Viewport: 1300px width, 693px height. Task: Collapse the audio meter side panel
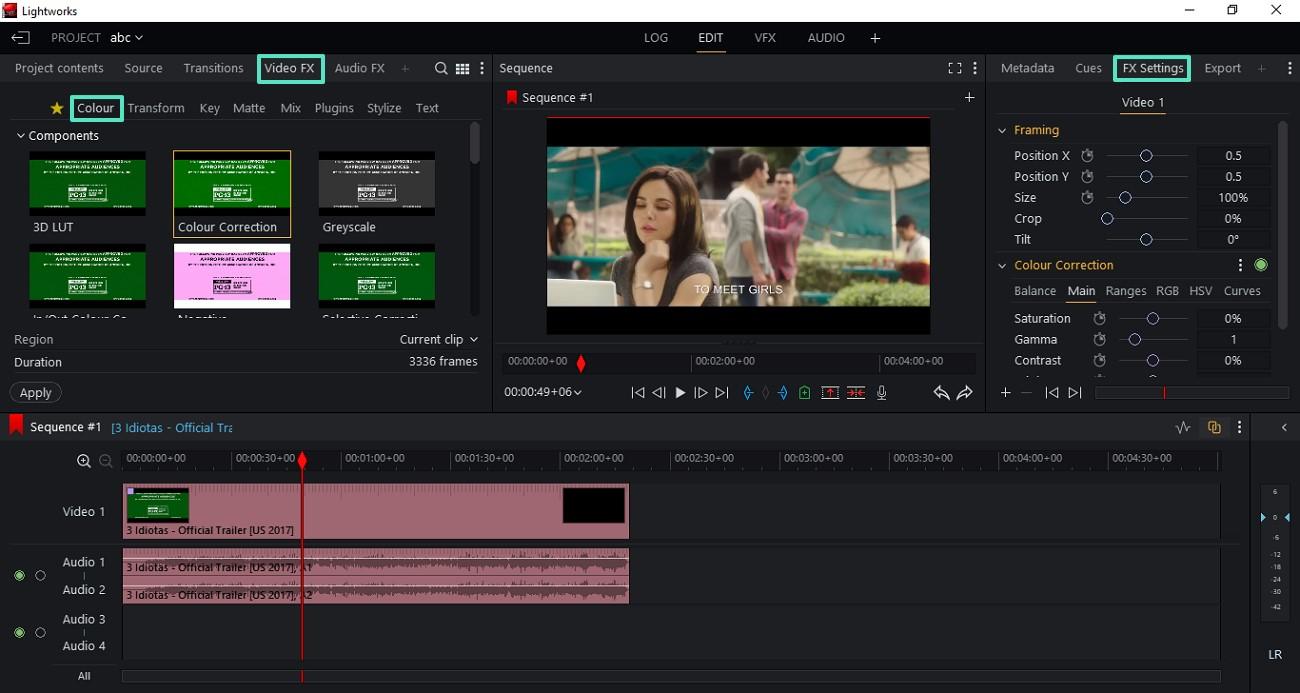(x=1285, y=427)
